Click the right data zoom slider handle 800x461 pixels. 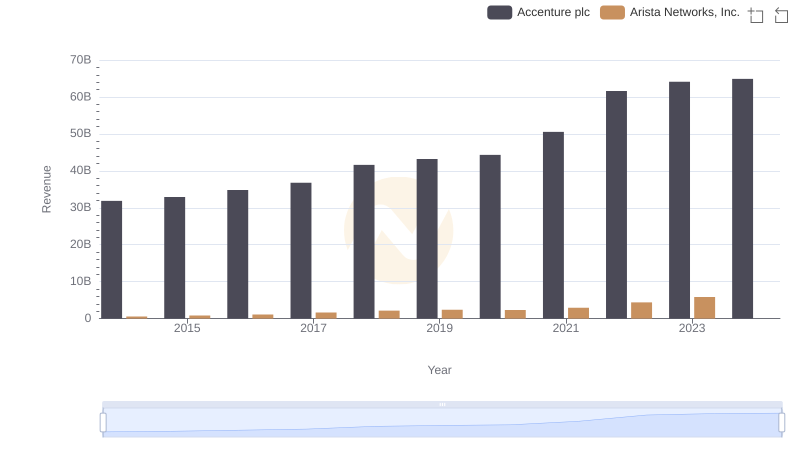coord(782,423)
